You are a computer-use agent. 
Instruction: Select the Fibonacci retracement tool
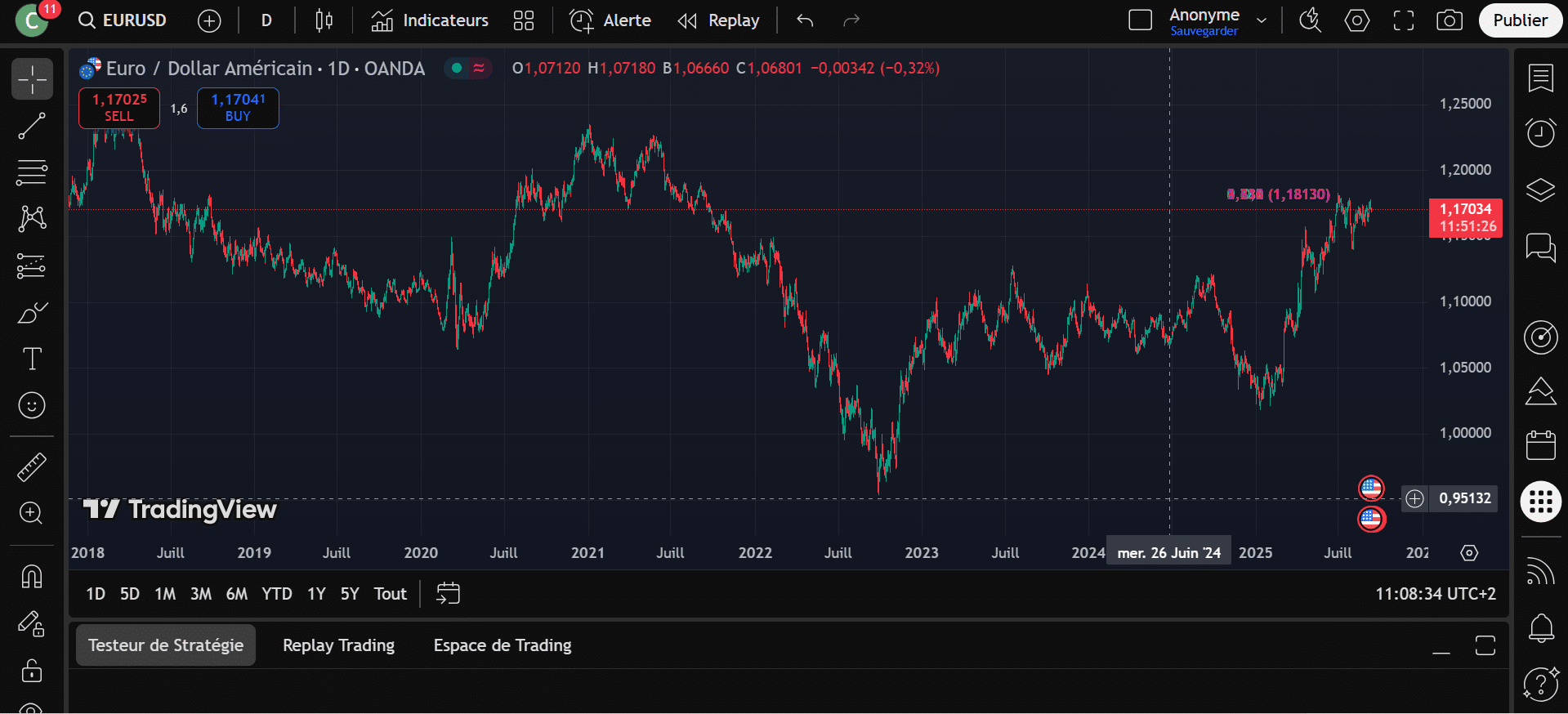click(32, 173)
